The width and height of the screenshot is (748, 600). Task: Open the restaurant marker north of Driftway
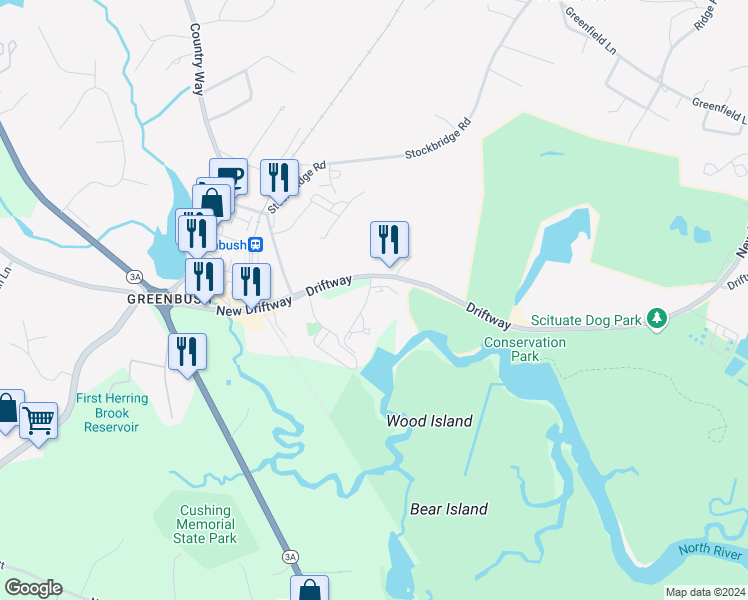[x=389, y=240]
